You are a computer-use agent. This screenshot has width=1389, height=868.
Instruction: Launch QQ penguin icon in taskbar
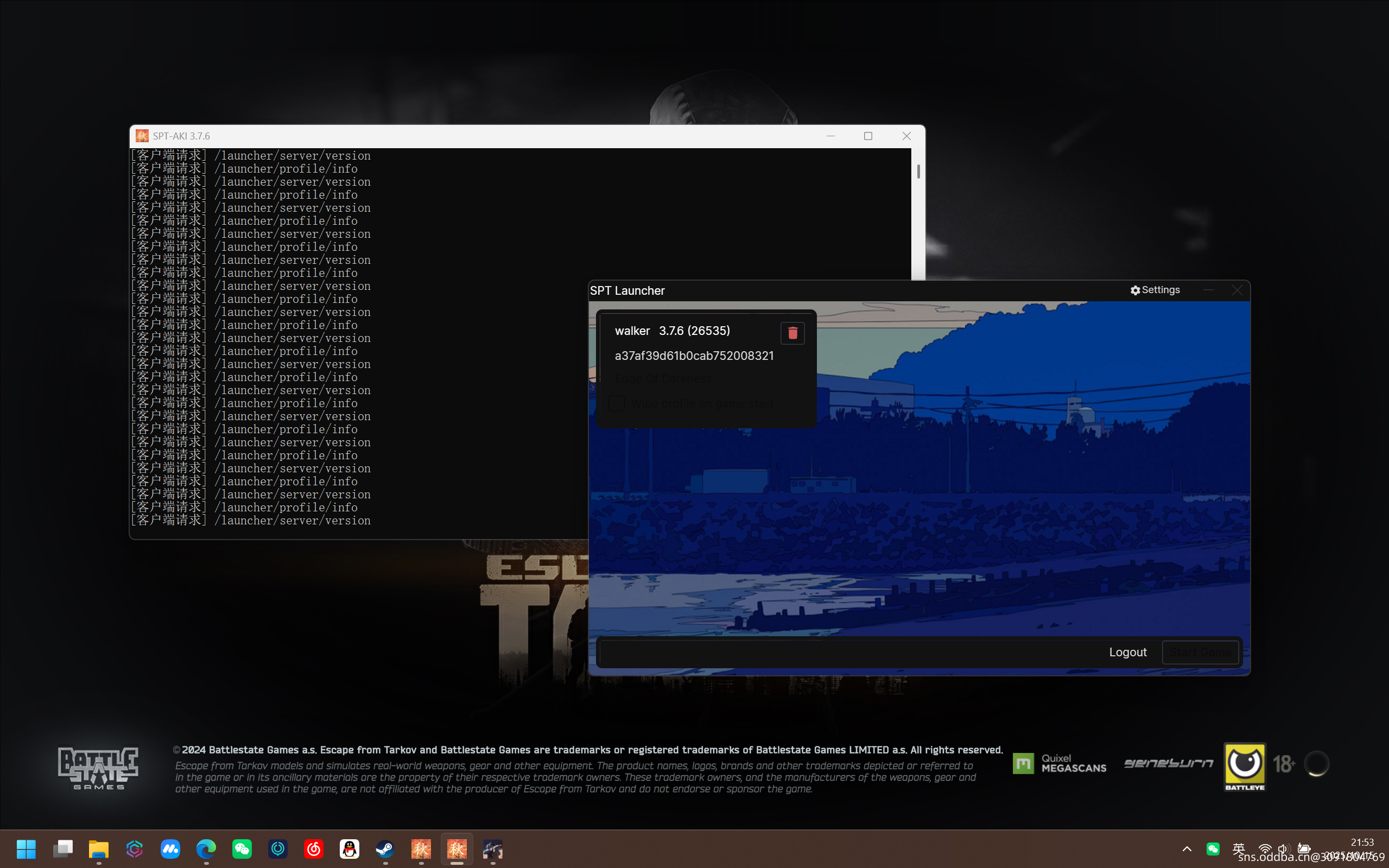(350, 848)
